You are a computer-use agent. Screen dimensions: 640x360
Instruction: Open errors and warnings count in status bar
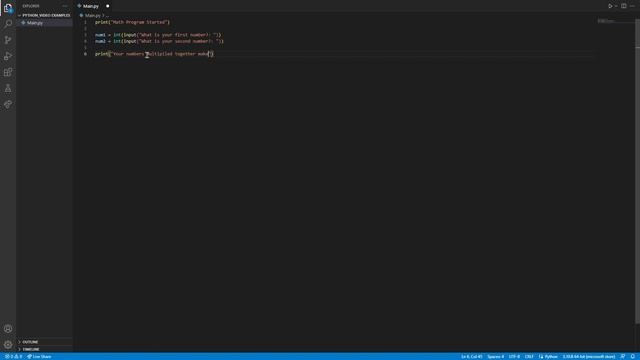(x=13, y=357)
